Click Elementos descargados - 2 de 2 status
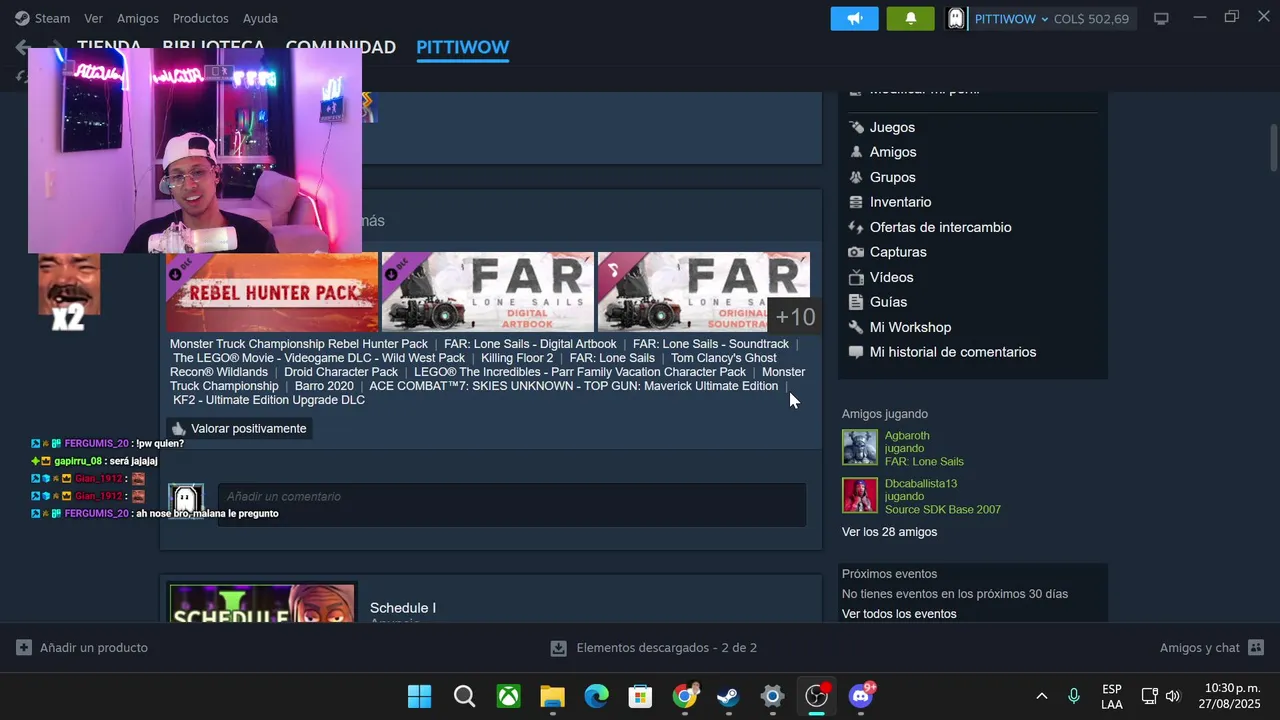This screenshot has width=1280, height=720. click(x=667, y=648)
